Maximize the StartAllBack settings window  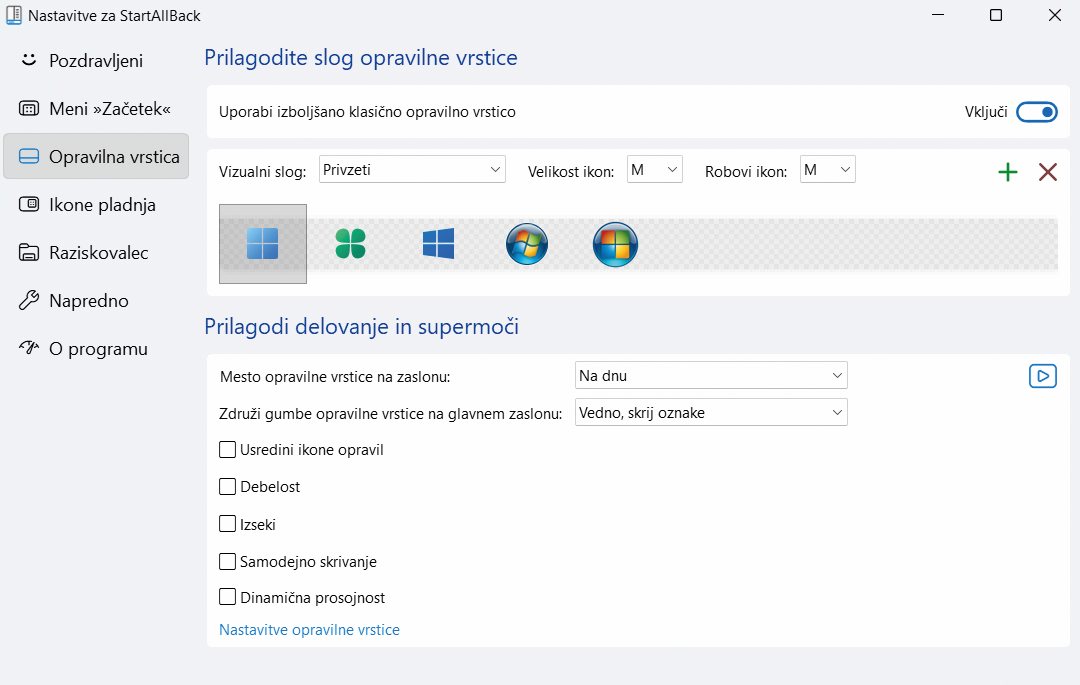996,15
